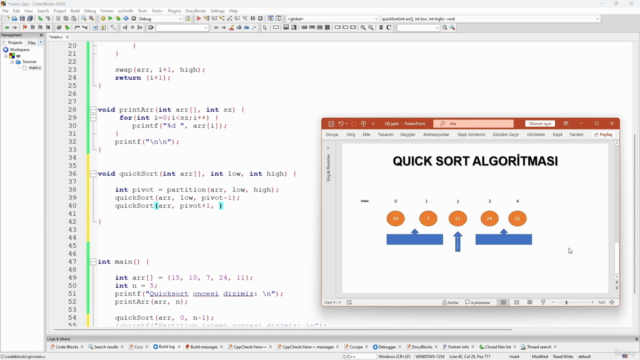Screen dimensions: 640x360
Task: Click Start from beginning icon in PowerPoint title bar
Action: 363,124
